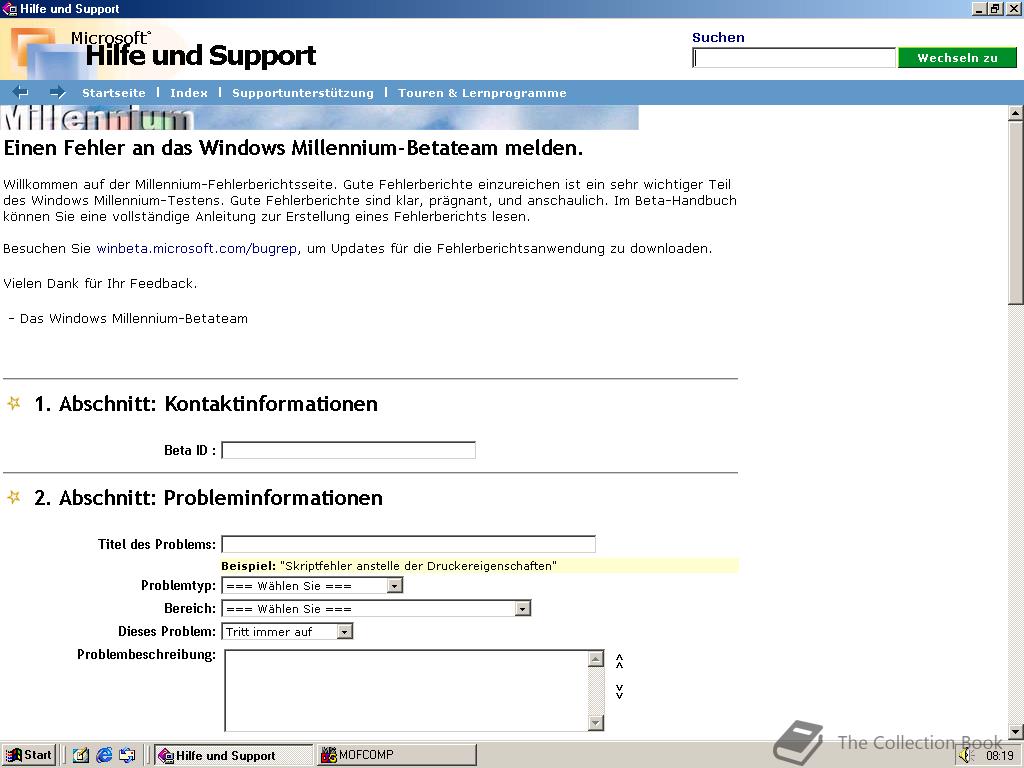Click the 08:19 clock in the tray
This screenshot has height=768, width=1024.
pyautogui.click(x=999, y=756)
